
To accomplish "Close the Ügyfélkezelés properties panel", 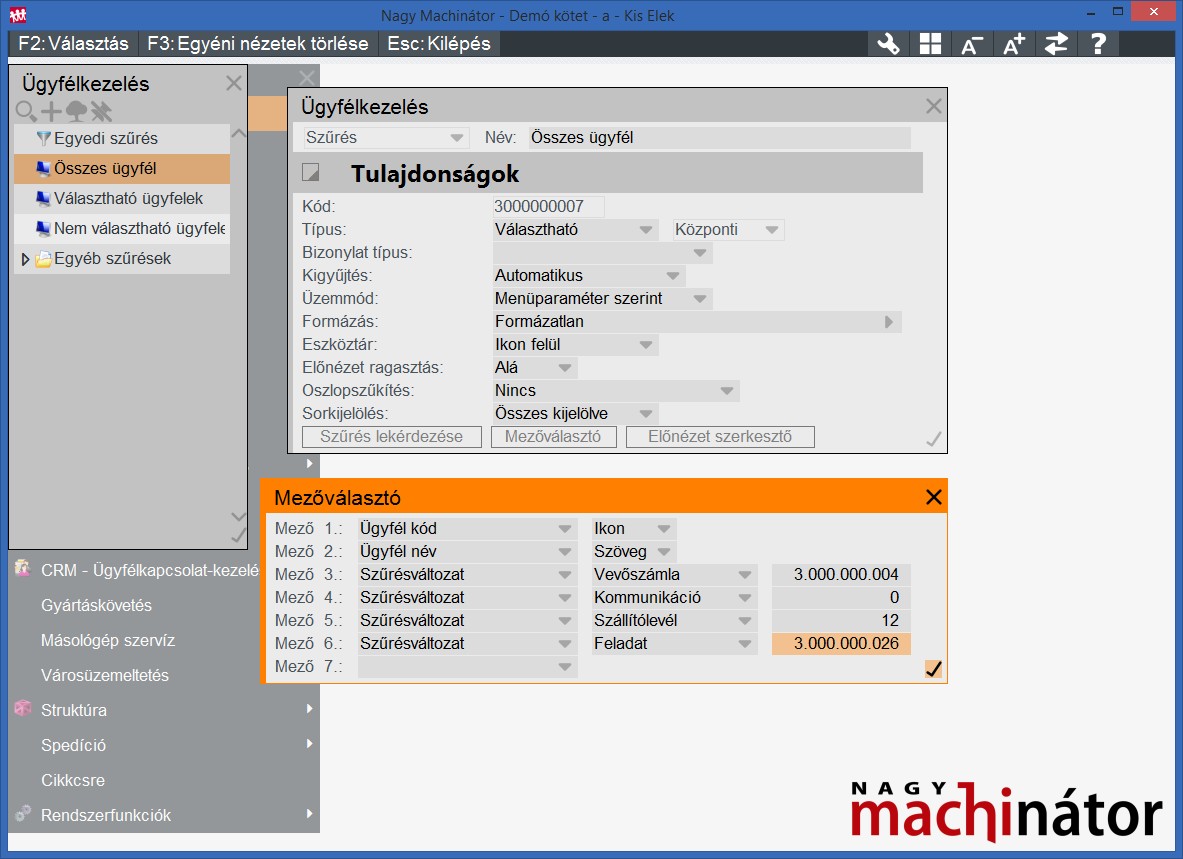I will [x=933, y=106].
